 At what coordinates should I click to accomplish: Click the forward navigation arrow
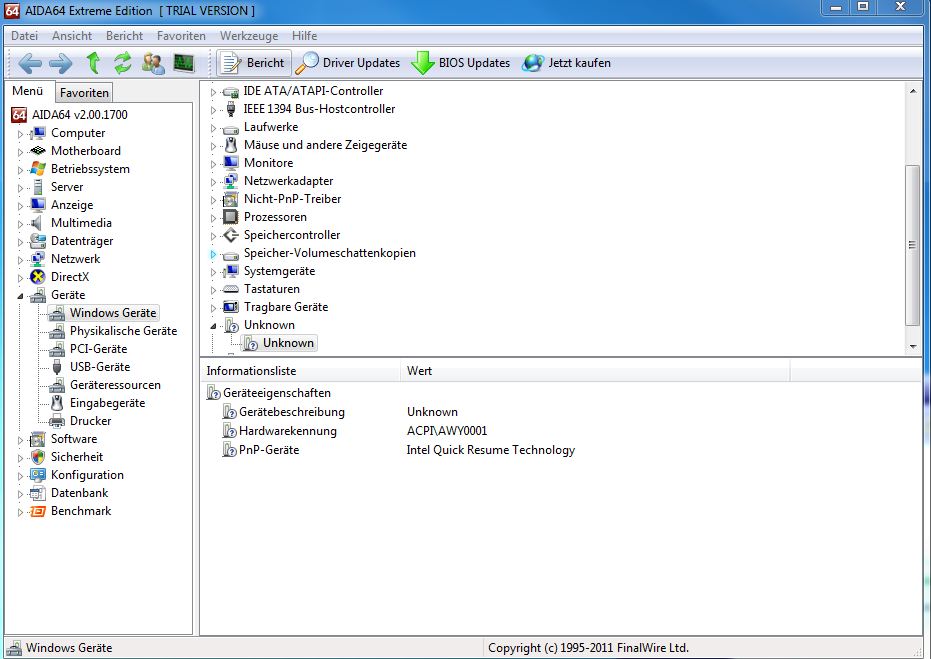pos(61,63)
